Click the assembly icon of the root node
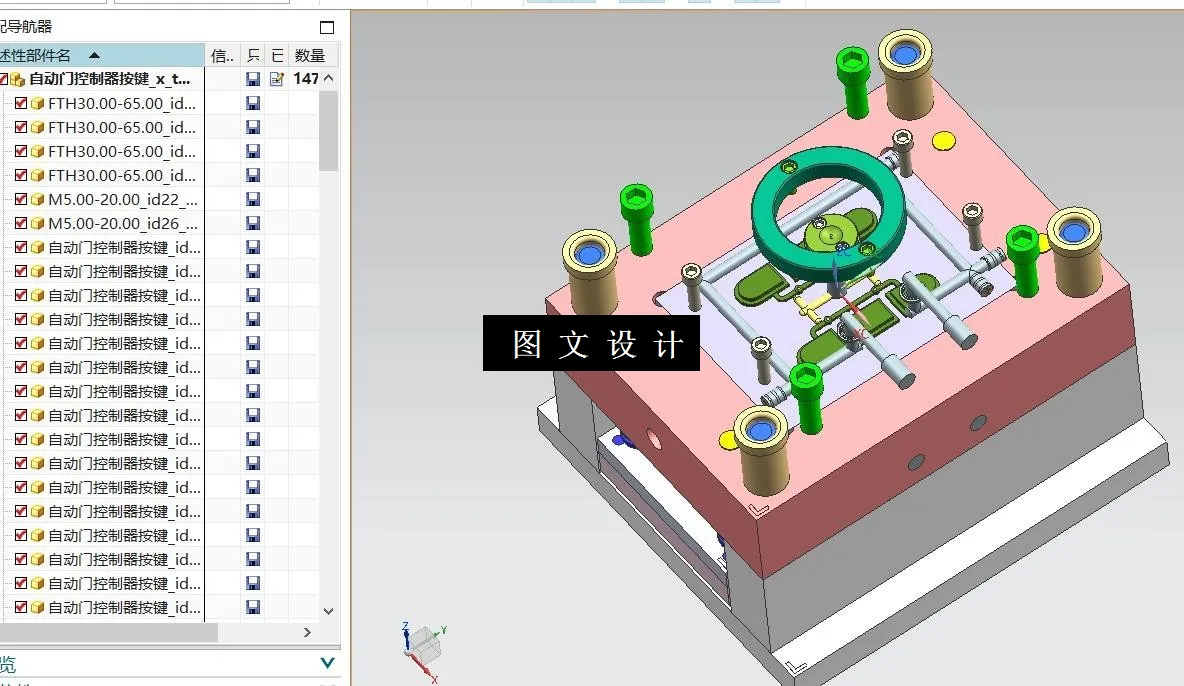Viewport: 1184px width, 686px height. click(18, 78)
